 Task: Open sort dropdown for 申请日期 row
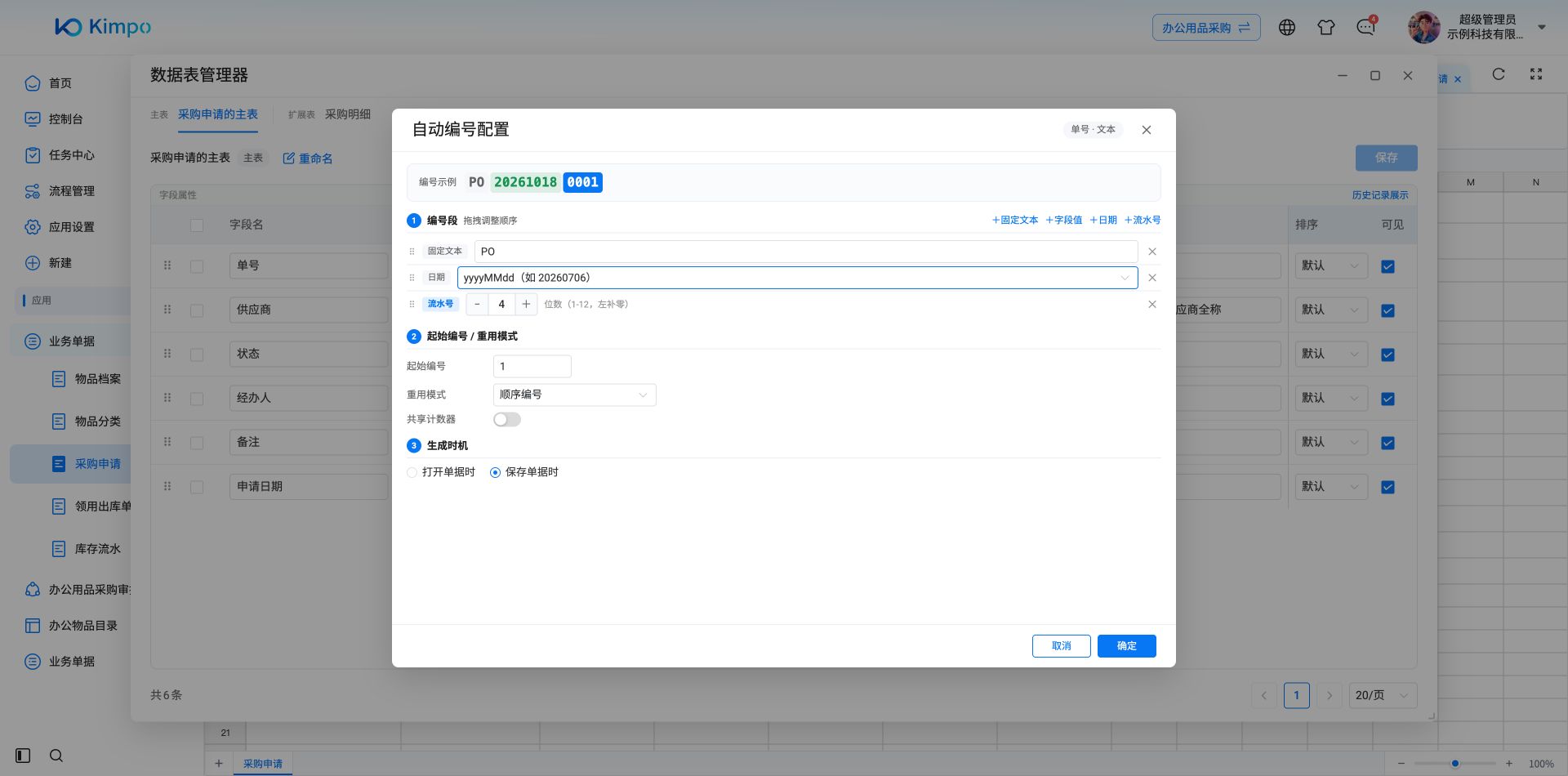point(1331,487)
